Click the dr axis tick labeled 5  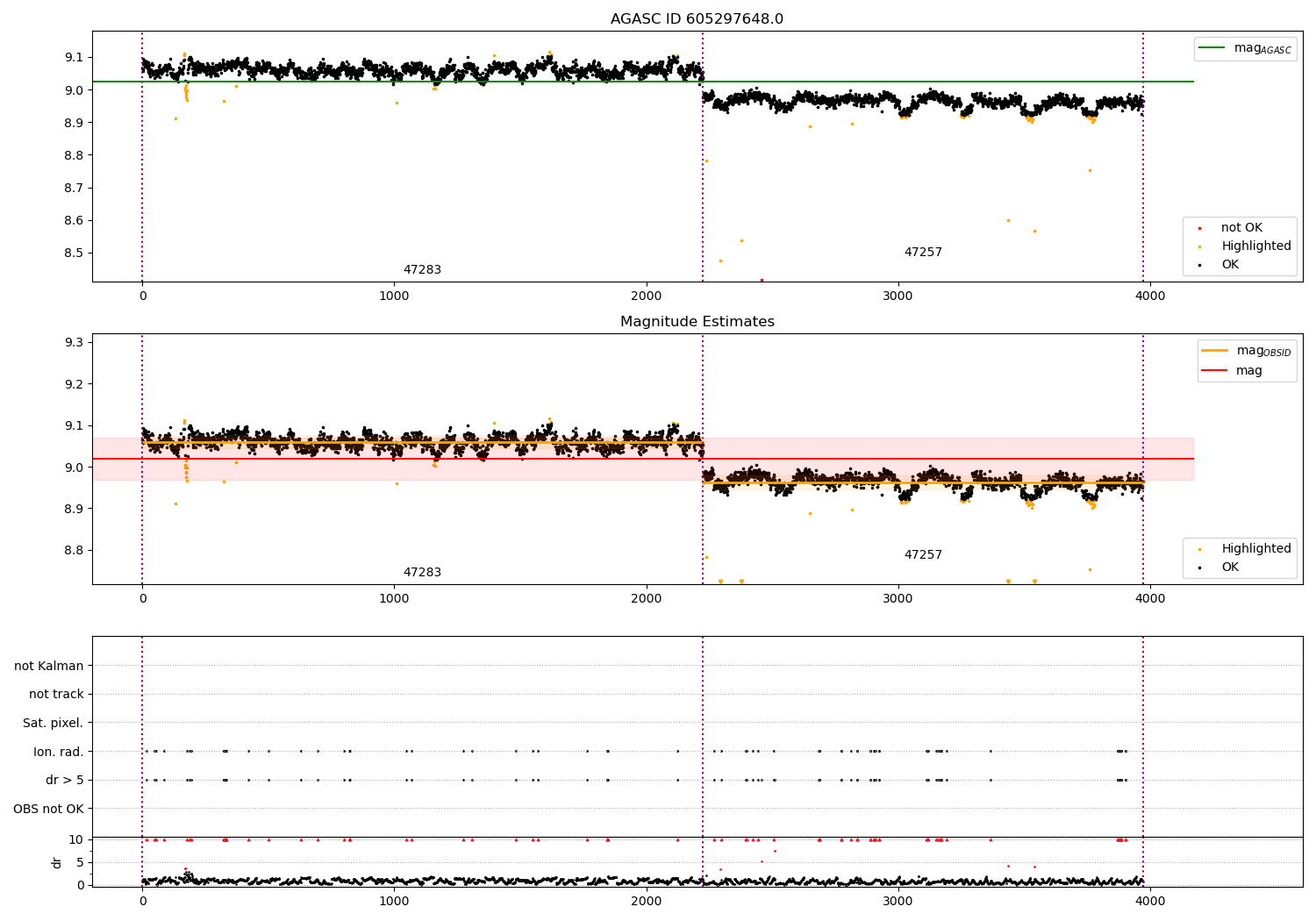81,862
